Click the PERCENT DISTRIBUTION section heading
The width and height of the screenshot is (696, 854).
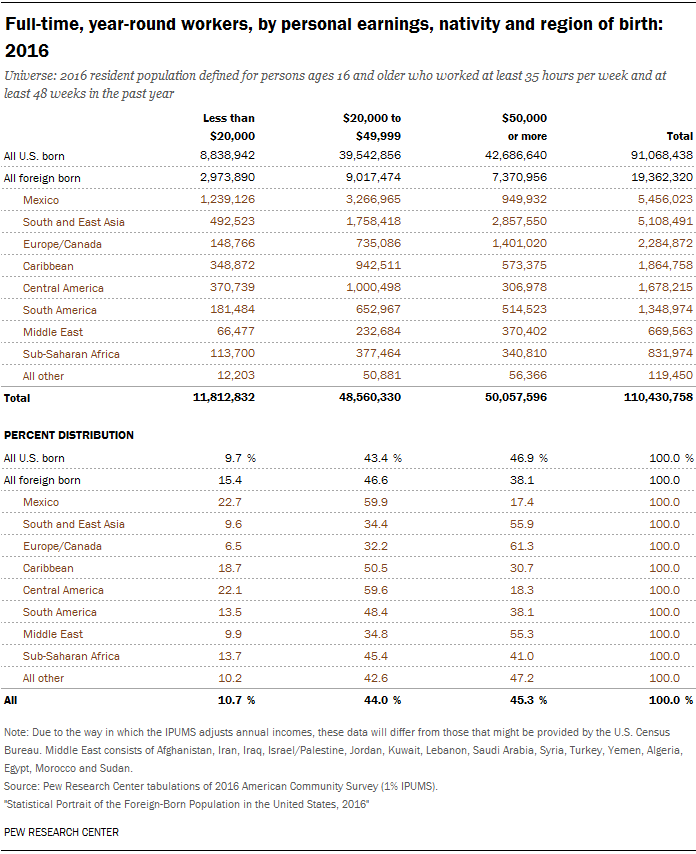click(x=69, y=435)
